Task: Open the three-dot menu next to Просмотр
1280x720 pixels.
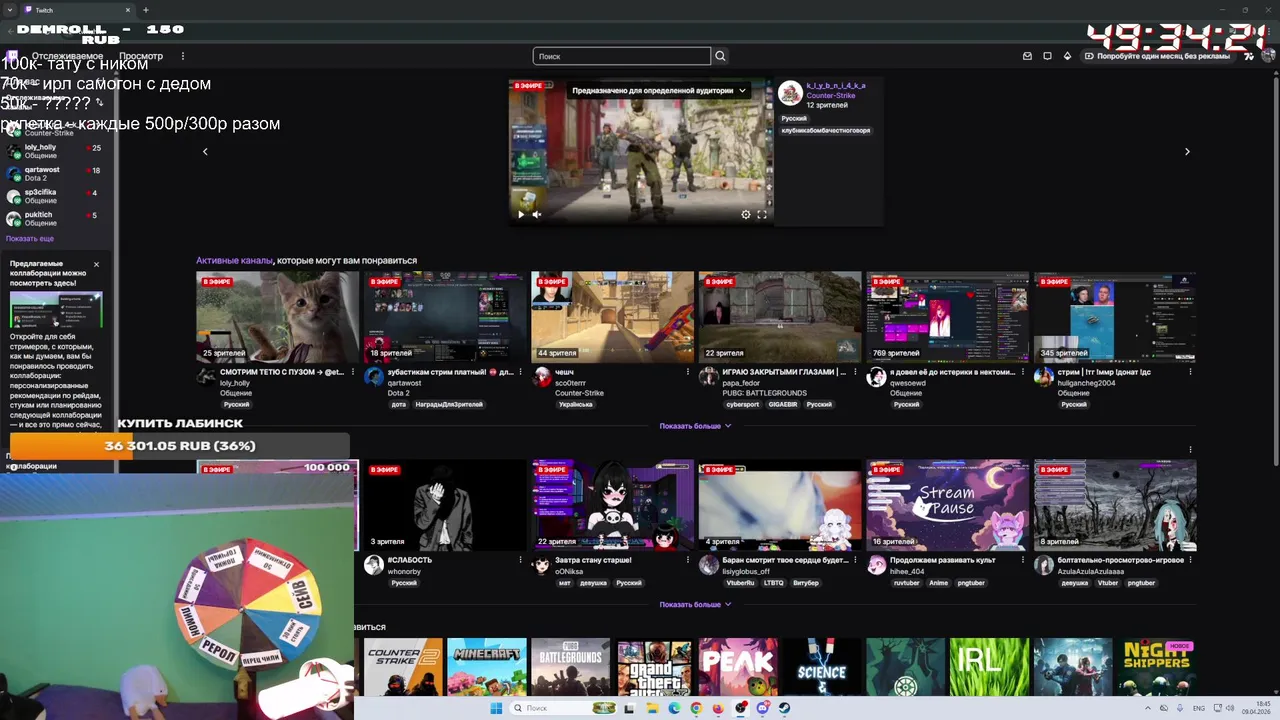Action: [x=182, y=56]
